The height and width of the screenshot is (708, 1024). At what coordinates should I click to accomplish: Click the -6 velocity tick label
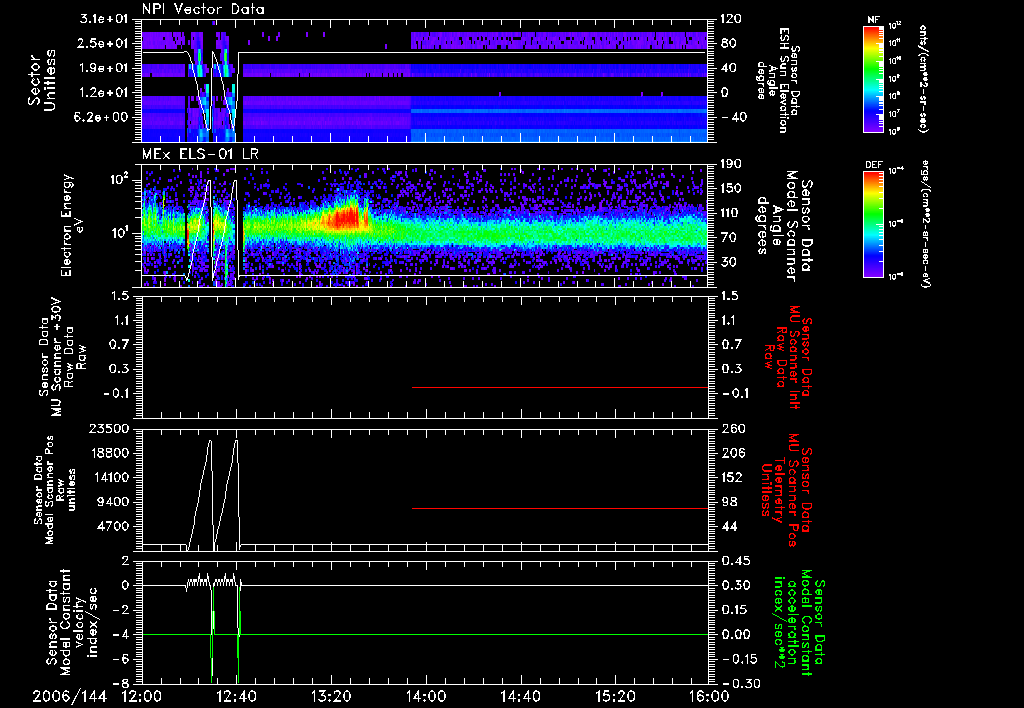pos(123,660)
